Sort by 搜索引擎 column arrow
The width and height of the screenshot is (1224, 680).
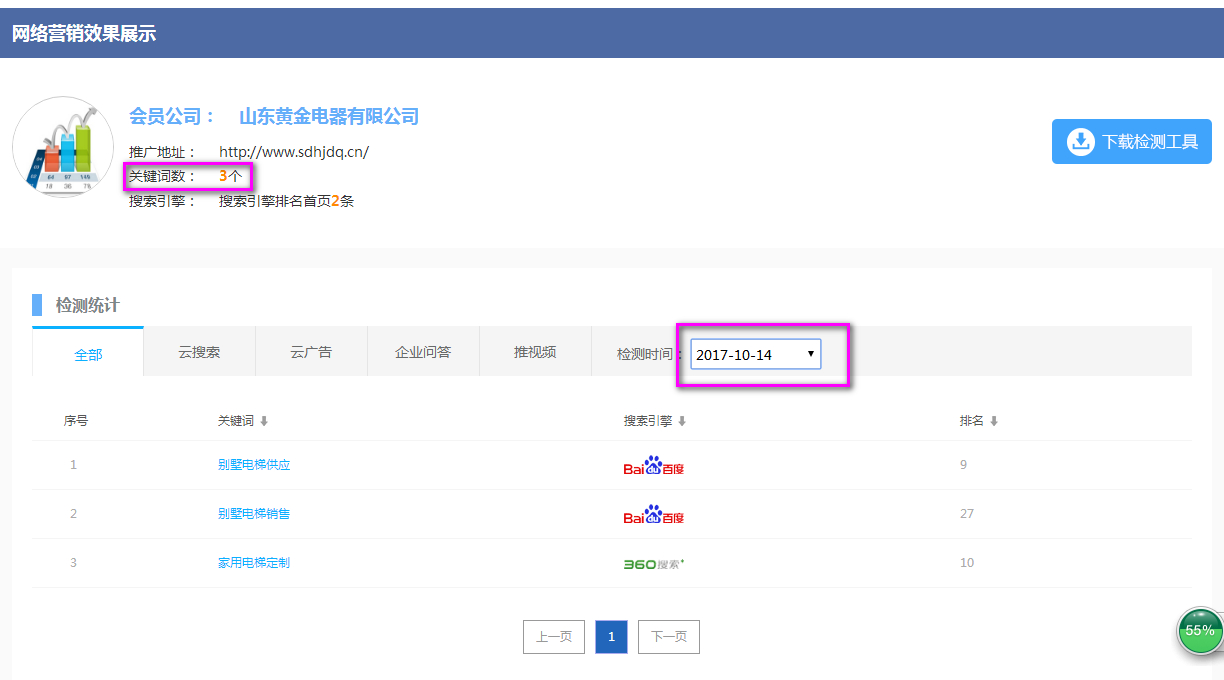point(682,421)
